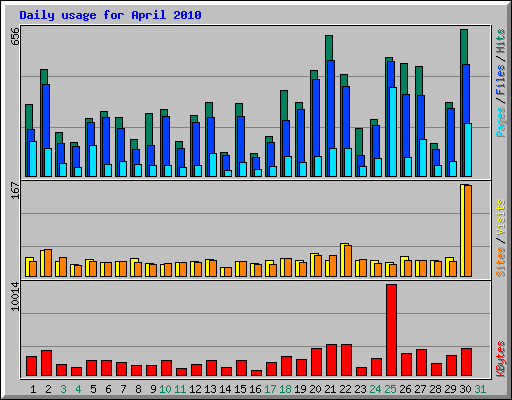Click the tall orange Sites bar for day 30
Screen dimensions: 512x400
point(468,231)
